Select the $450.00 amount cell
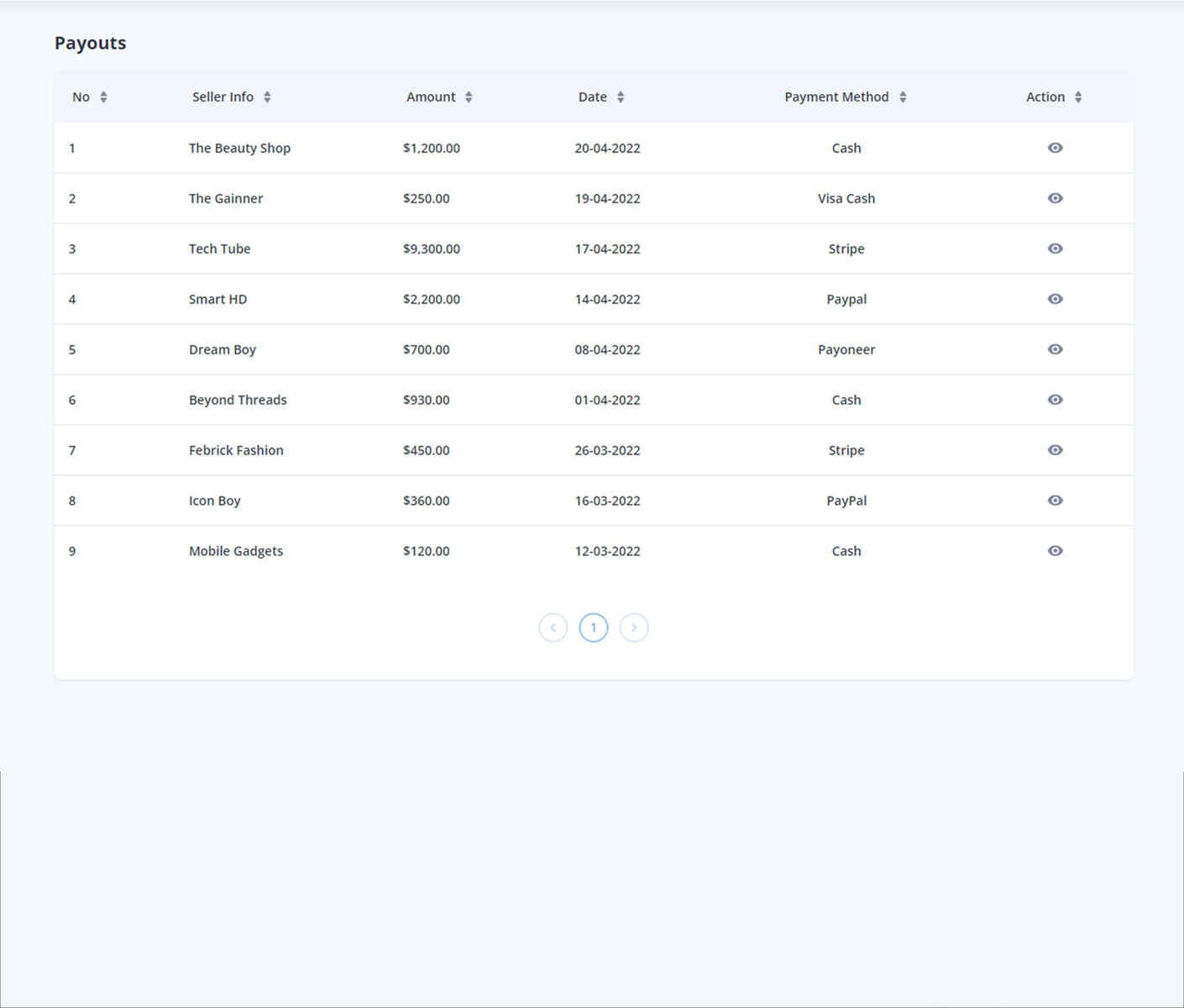Image resolution: width=1184 pixels, height=1008 pixels. pos(426,450)
